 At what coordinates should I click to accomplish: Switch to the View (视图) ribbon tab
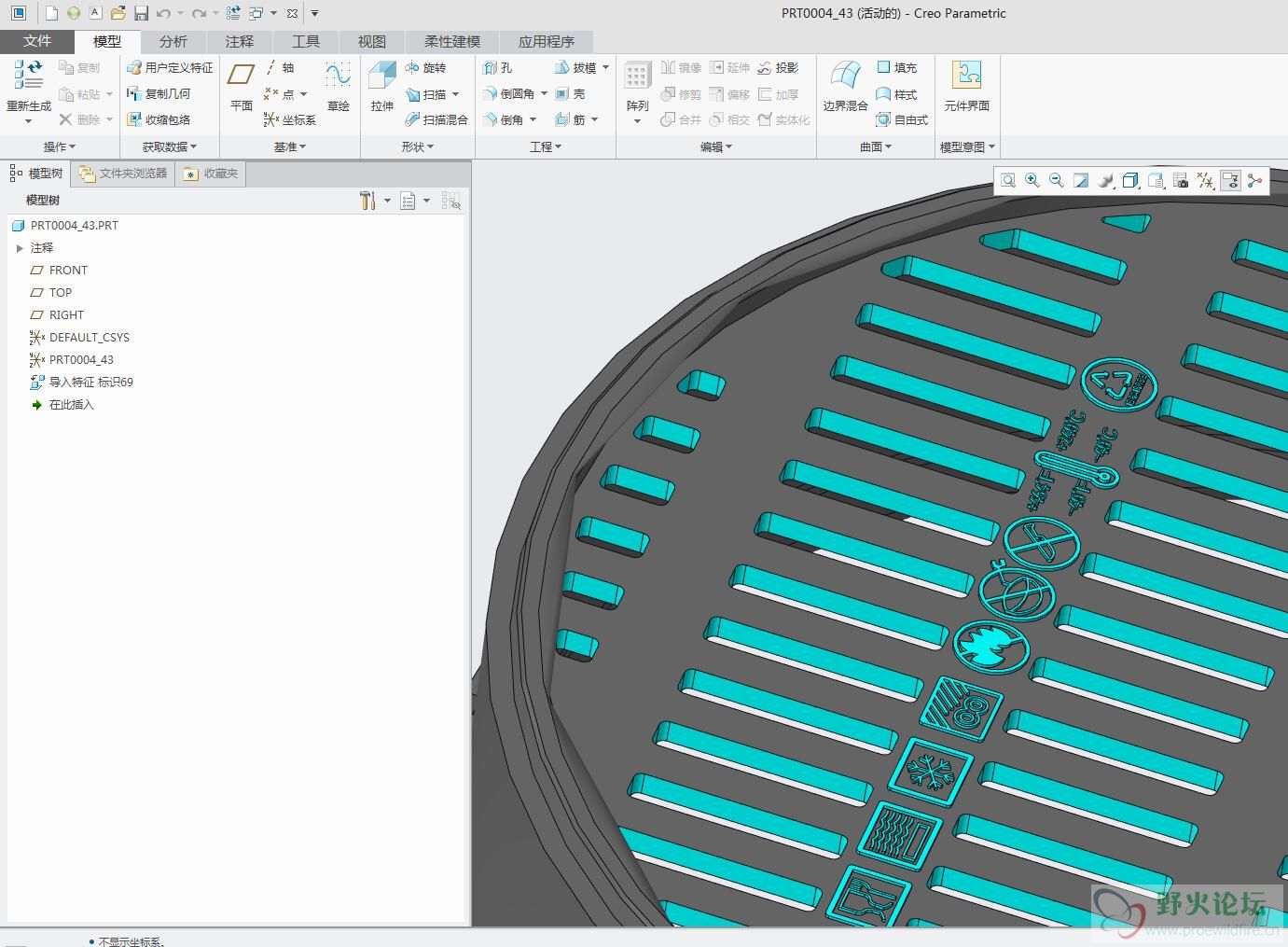[x=371, y=41]
